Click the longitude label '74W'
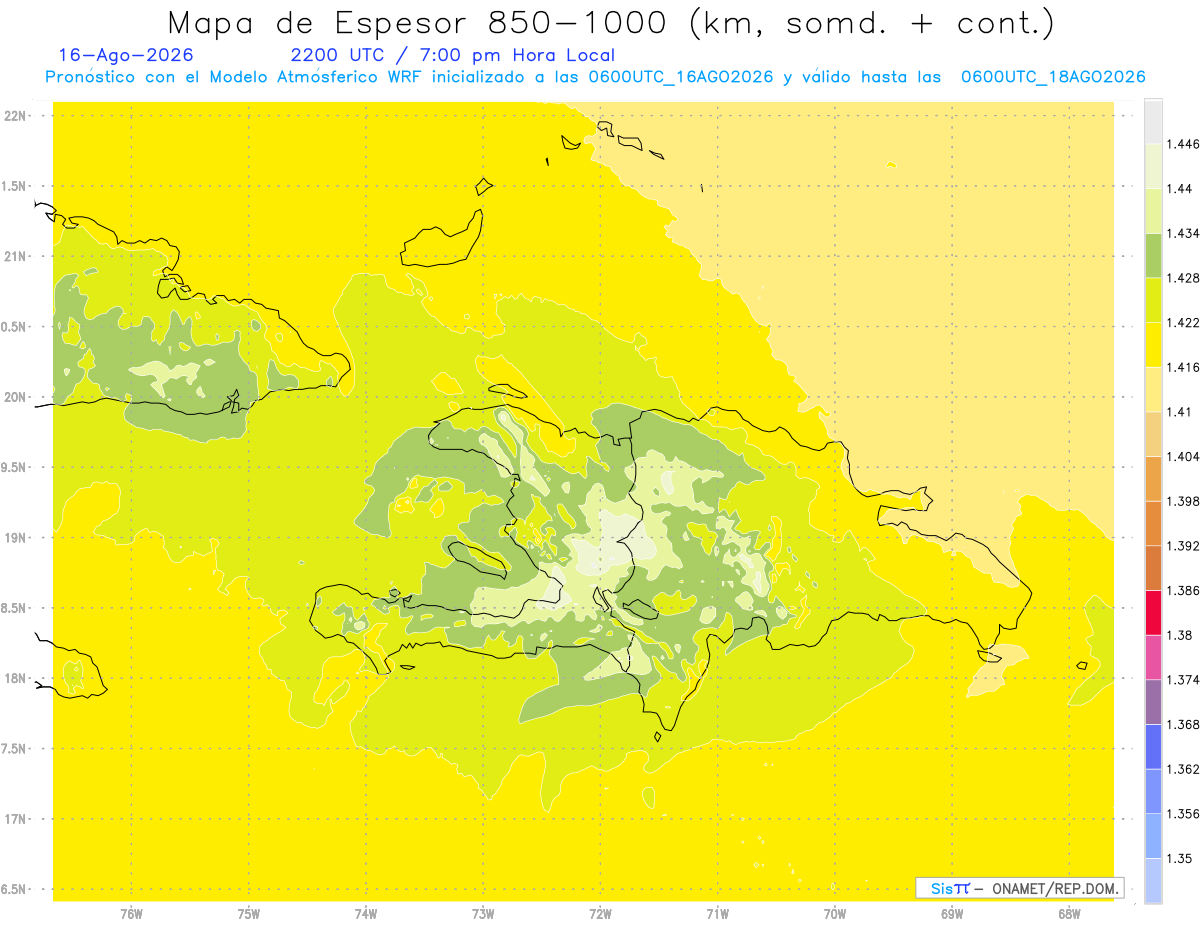Screen dimensions: 1200x927 (x=366, y=914)
